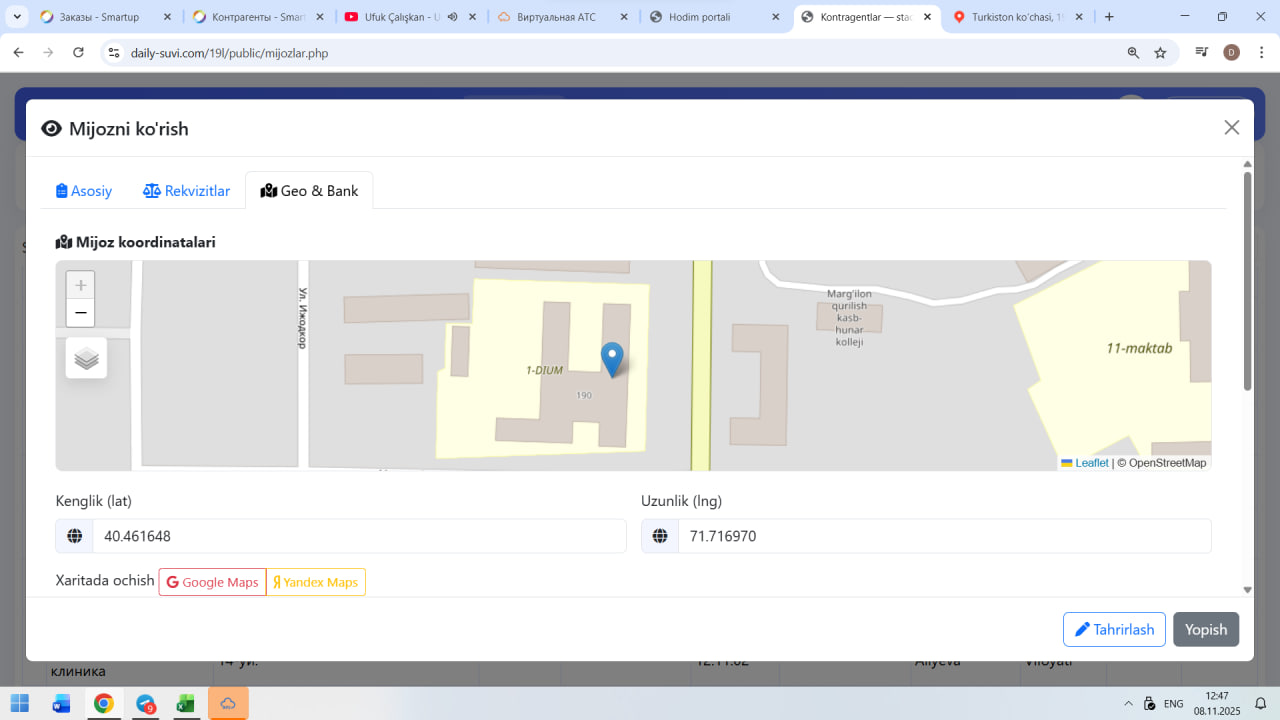The image size is (1280, 720).
Task: Click the Tahrirlash edit button
Action: click(1114, 629)
